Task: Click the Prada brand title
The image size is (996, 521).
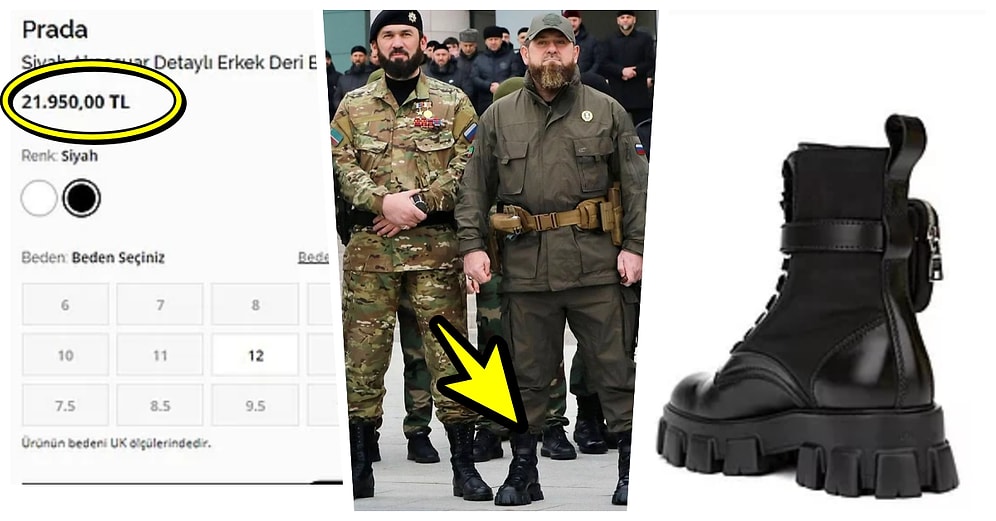Action: pyautogui.click(x=55, y=29)
